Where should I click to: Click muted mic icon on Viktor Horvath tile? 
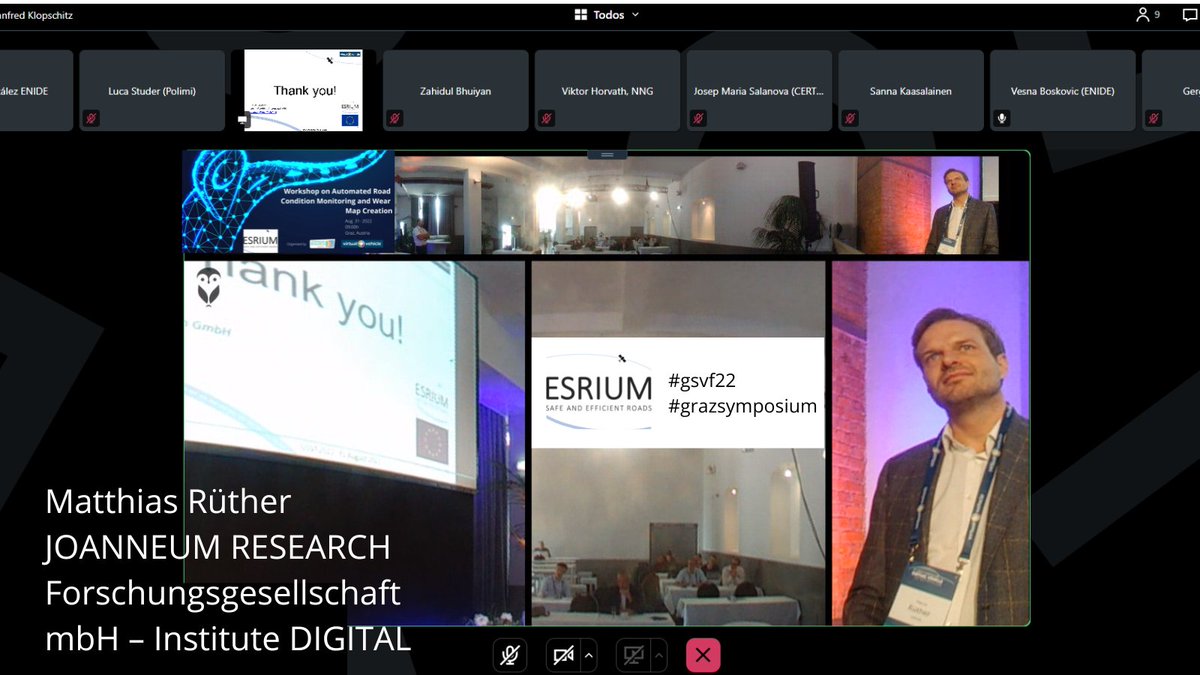pyautogui.click(x=547, y=119)
